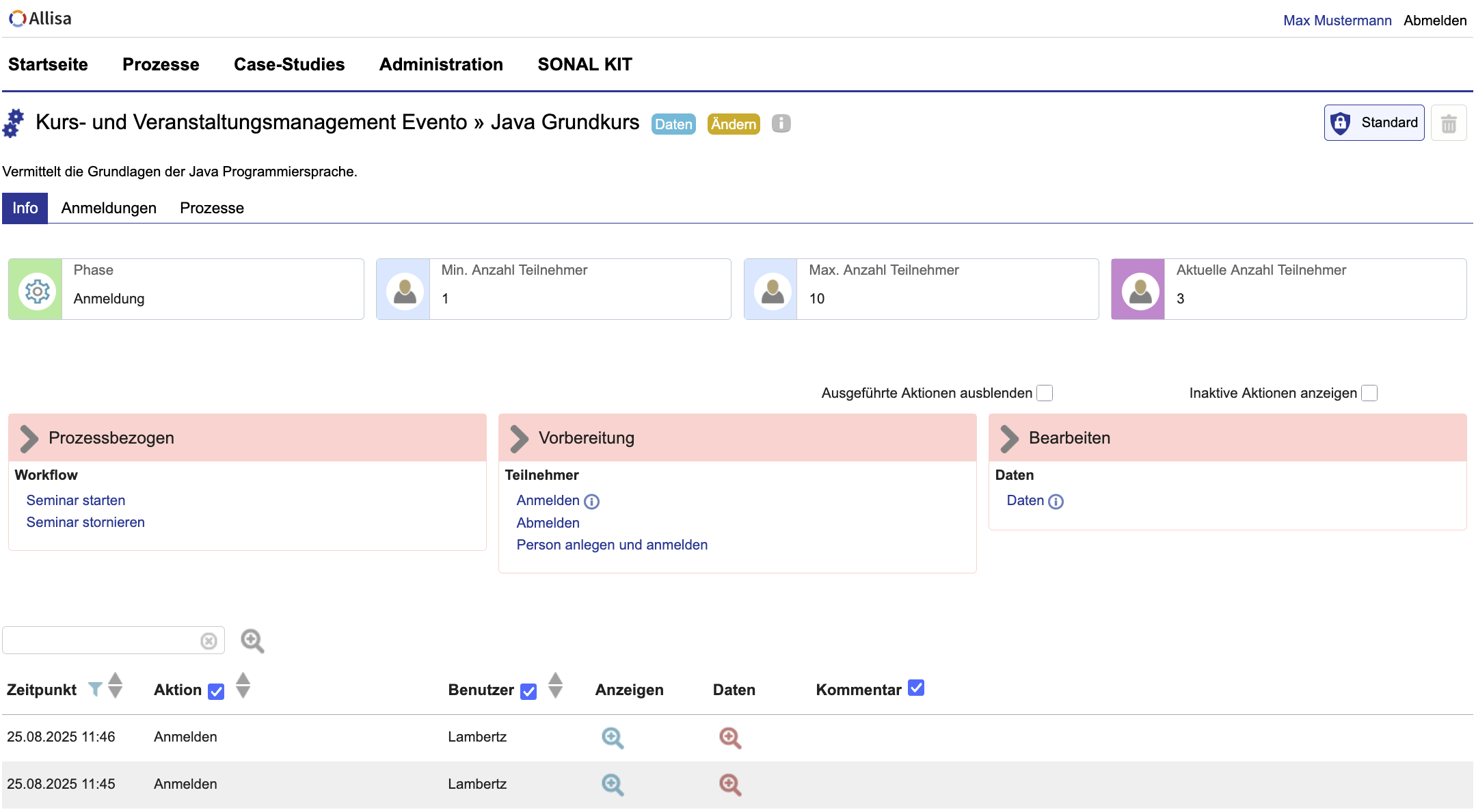The height and width of the screenshot is (812, 1476).
Task: Click the Zeitpunkt column filter funnel icon
Action: pyautogui.click(x=95, y=690)
